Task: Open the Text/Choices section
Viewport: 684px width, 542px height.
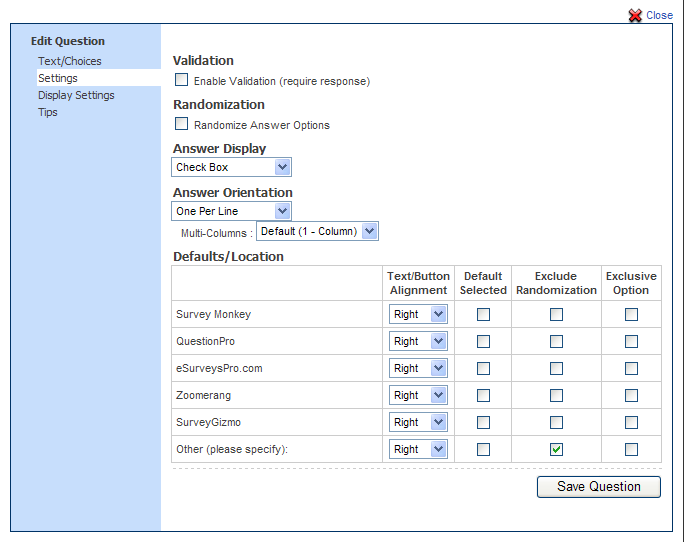Action: (x=69, y=61)
